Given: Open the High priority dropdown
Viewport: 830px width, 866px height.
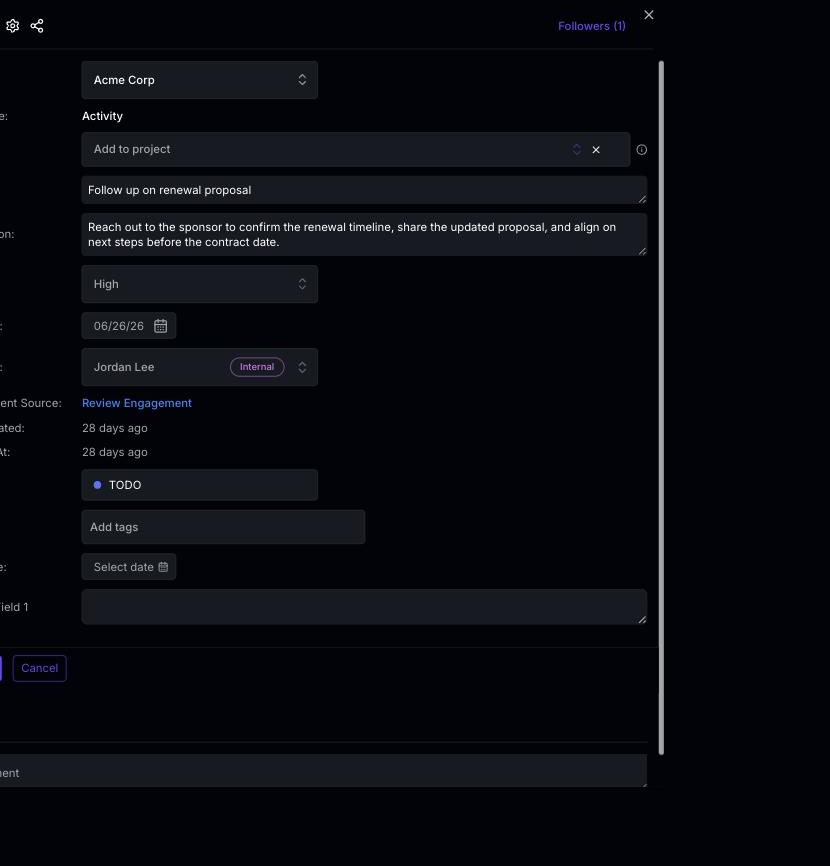Looking at the screenshot, I should tap(199, 284).
